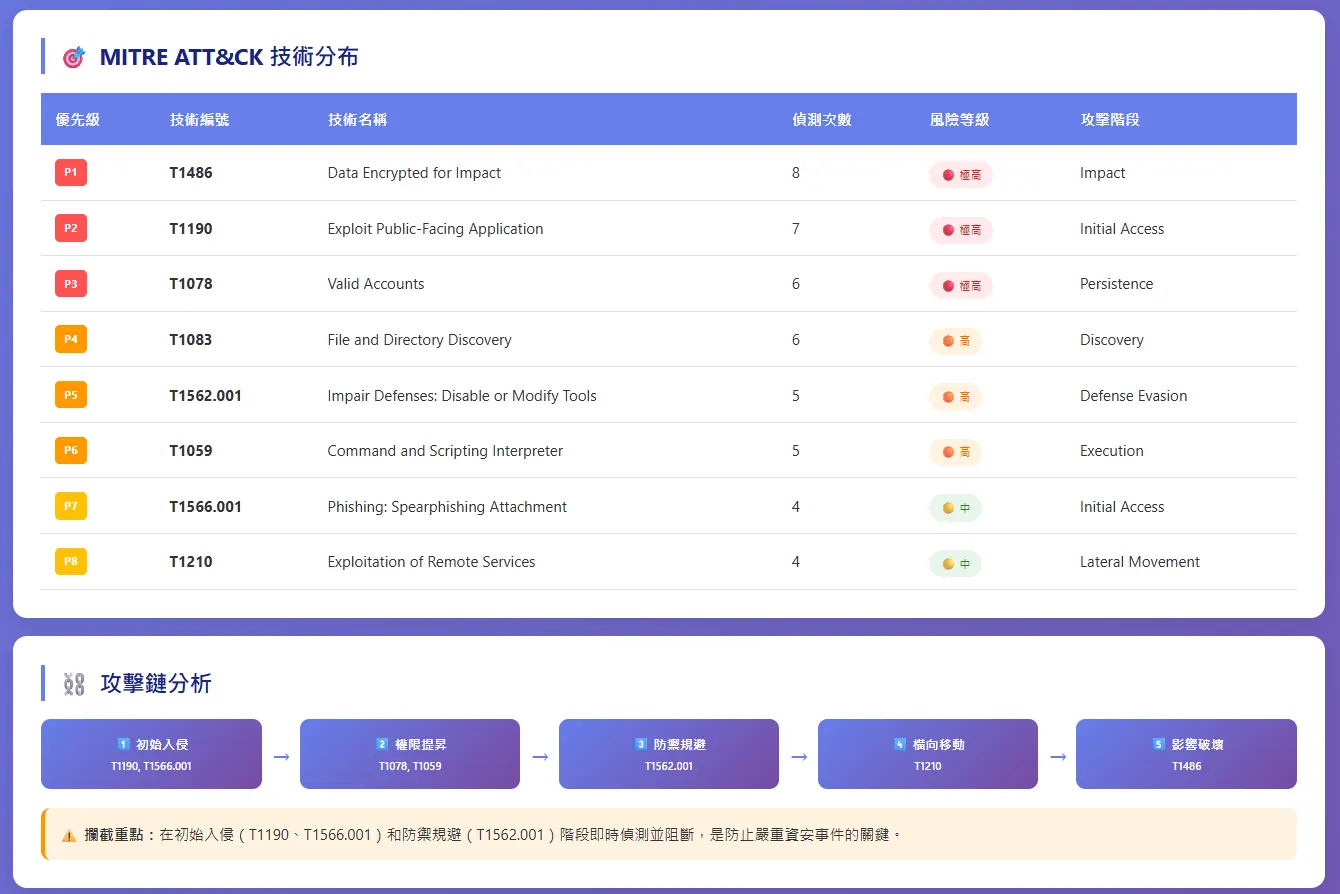Select the yellow P8 priority badge
Screen dimensions: 1340x894
coord(71,561)
